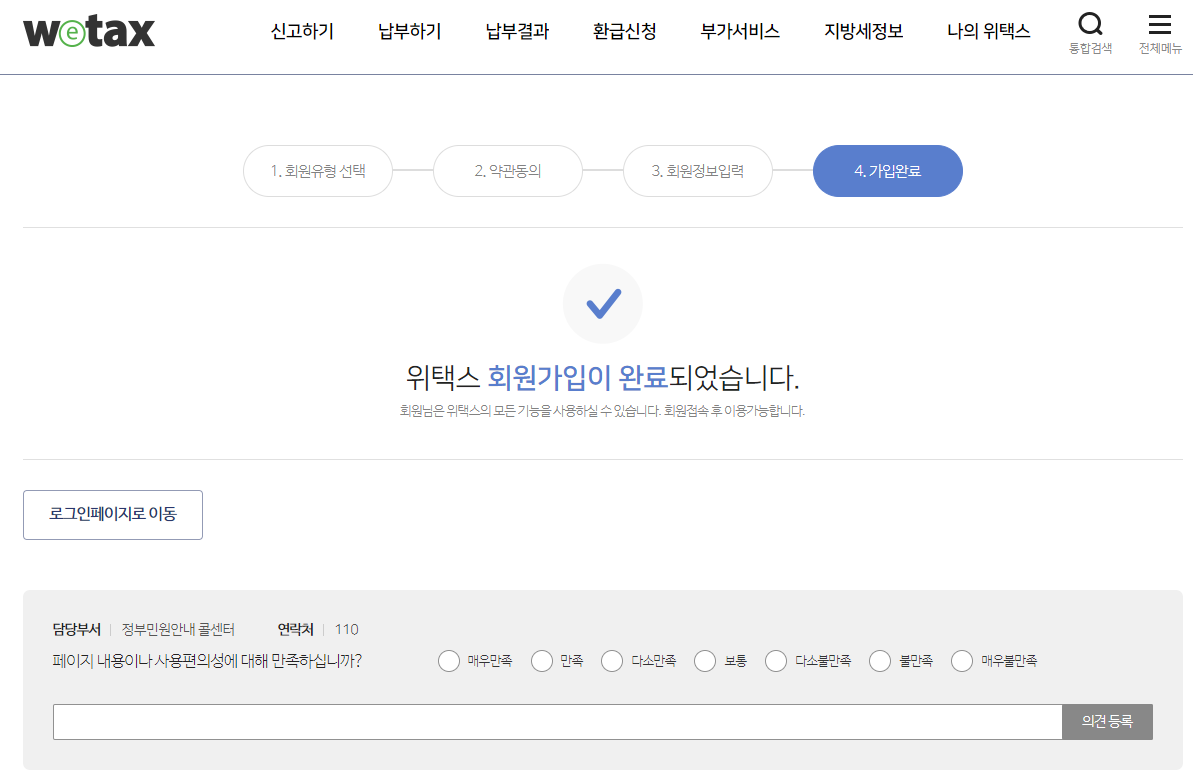Open the 전체메뉴 hamburger menu icon
This screenshot has width=1193, height=779.
[1160, 33]
